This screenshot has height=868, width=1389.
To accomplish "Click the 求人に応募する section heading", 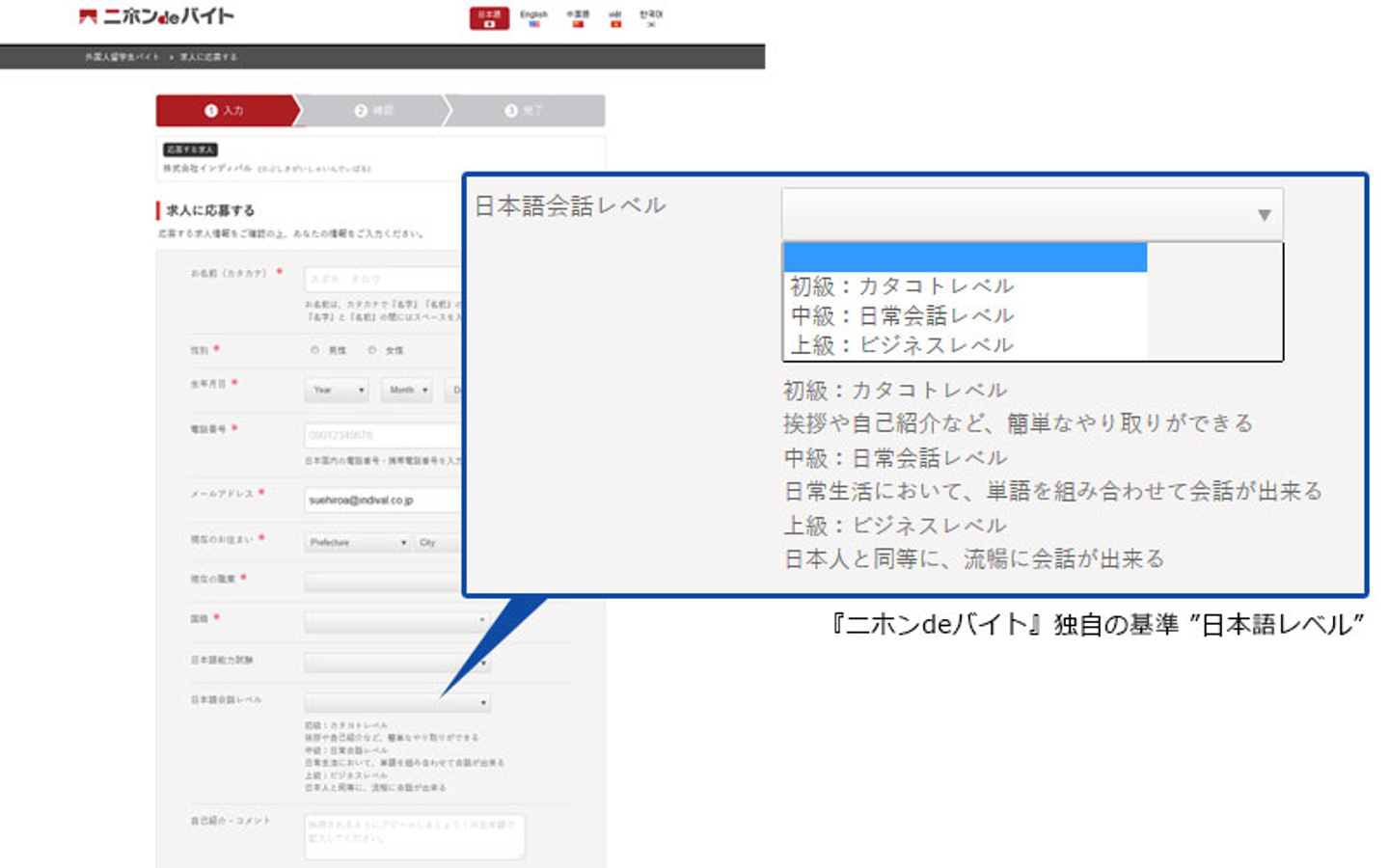I will (210, 210).
